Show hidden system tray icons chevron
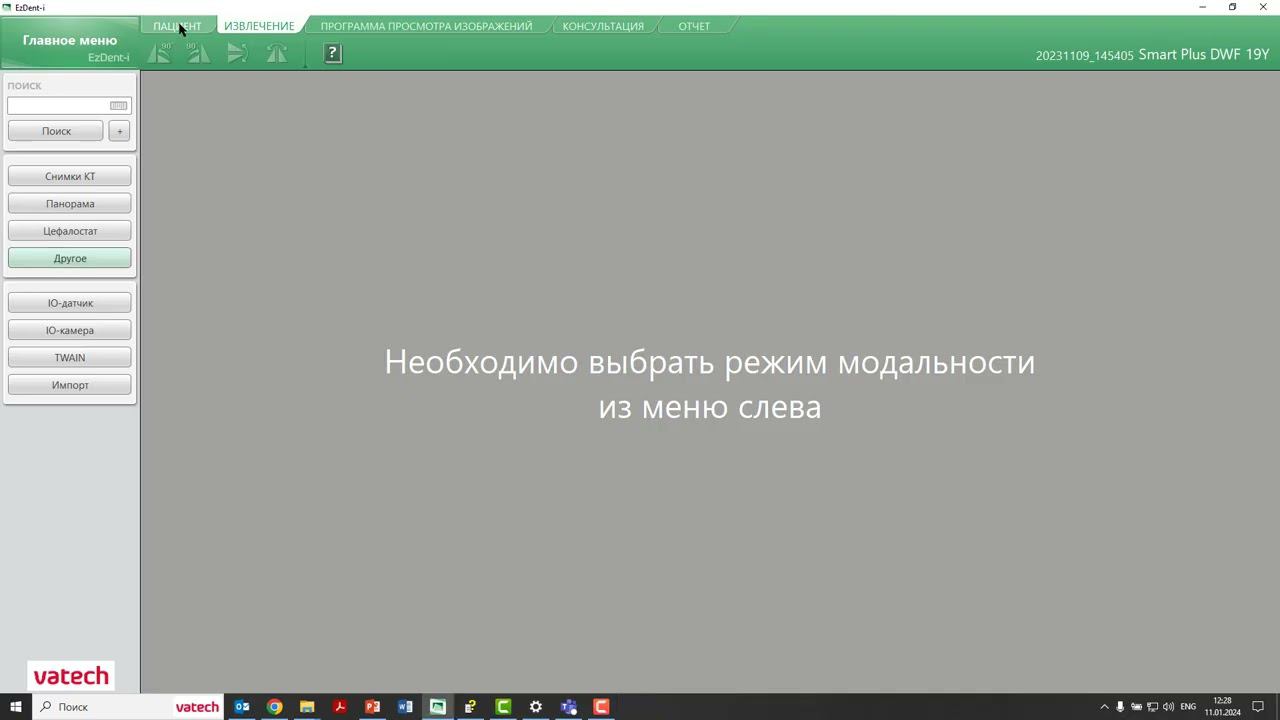This screenshot has height=720, width=1280. tap(1104, 707)
